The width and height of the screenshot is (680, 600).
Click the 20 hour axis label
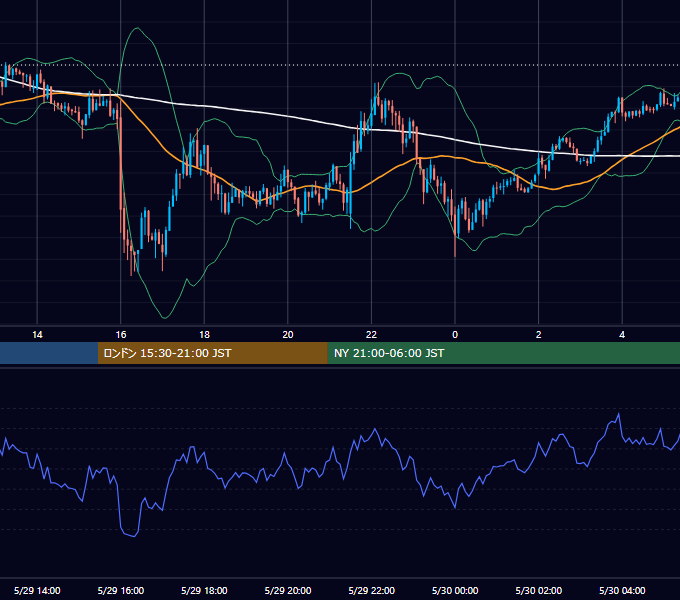tap(288, 335)
